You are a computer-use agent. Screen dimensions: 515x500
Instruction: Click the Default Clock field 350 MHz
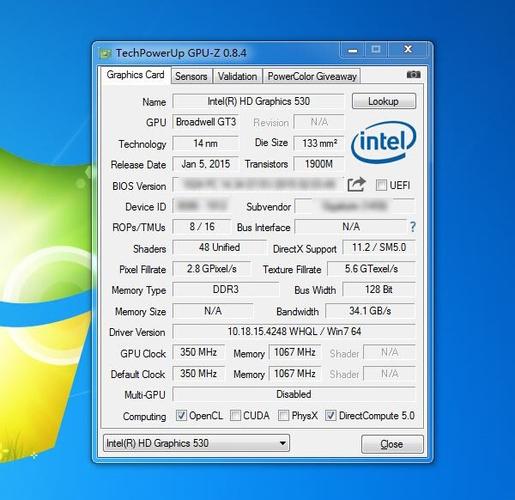pos(199,373)
